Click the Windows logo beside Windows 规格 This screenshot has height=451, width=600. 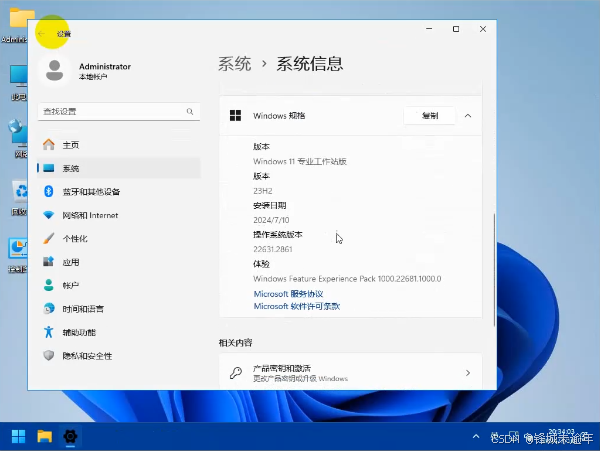coord(235,116)
